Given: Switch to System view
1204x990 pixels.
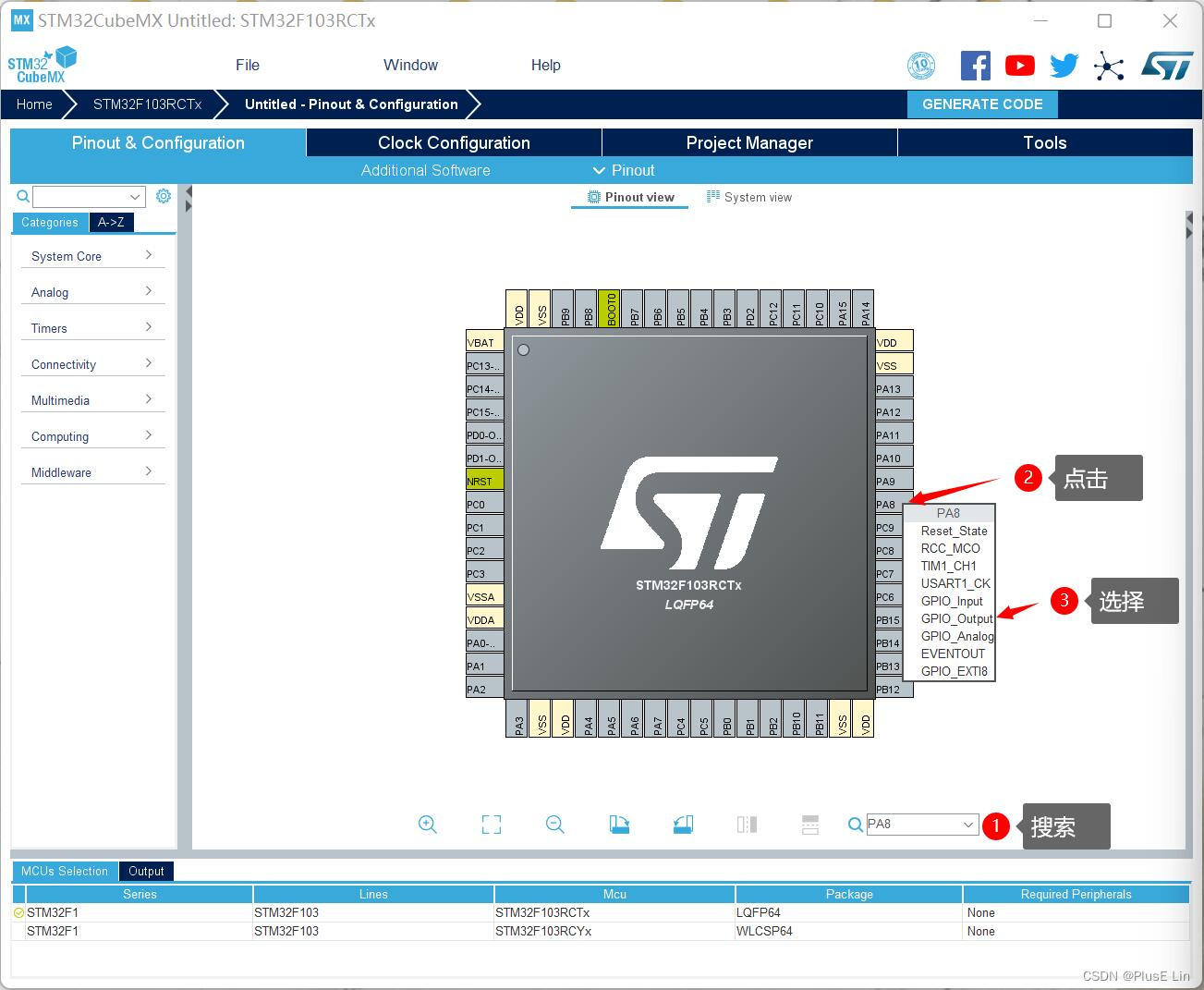Looking at the screenshot, I should click(749, 197).
